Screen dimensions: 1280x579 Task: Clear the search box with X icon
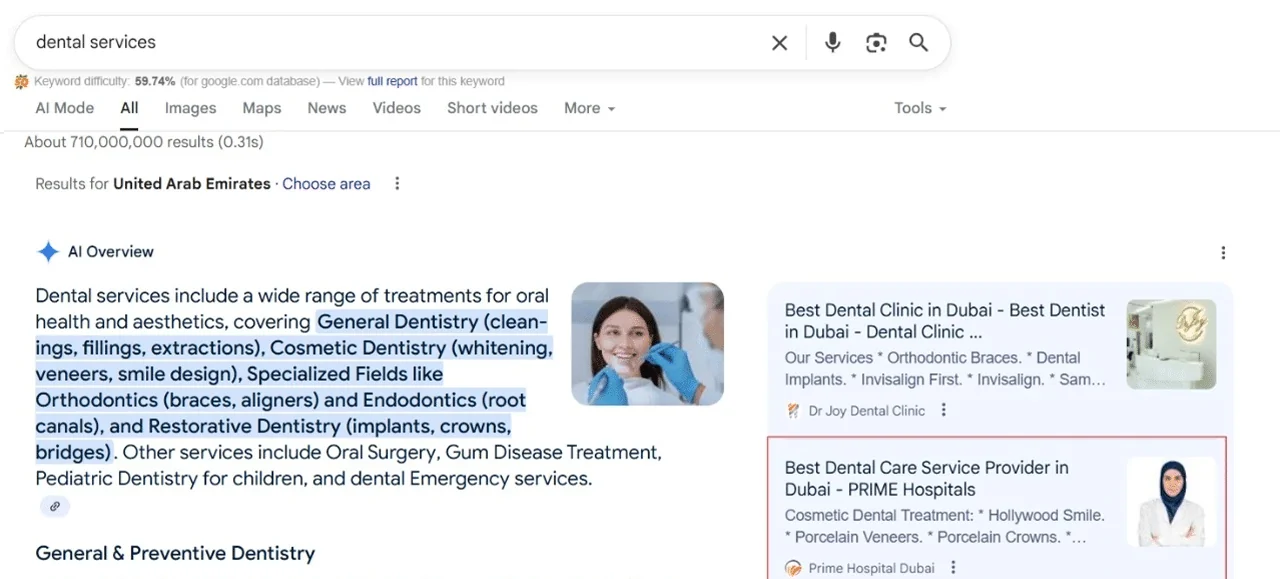point(779,43)
